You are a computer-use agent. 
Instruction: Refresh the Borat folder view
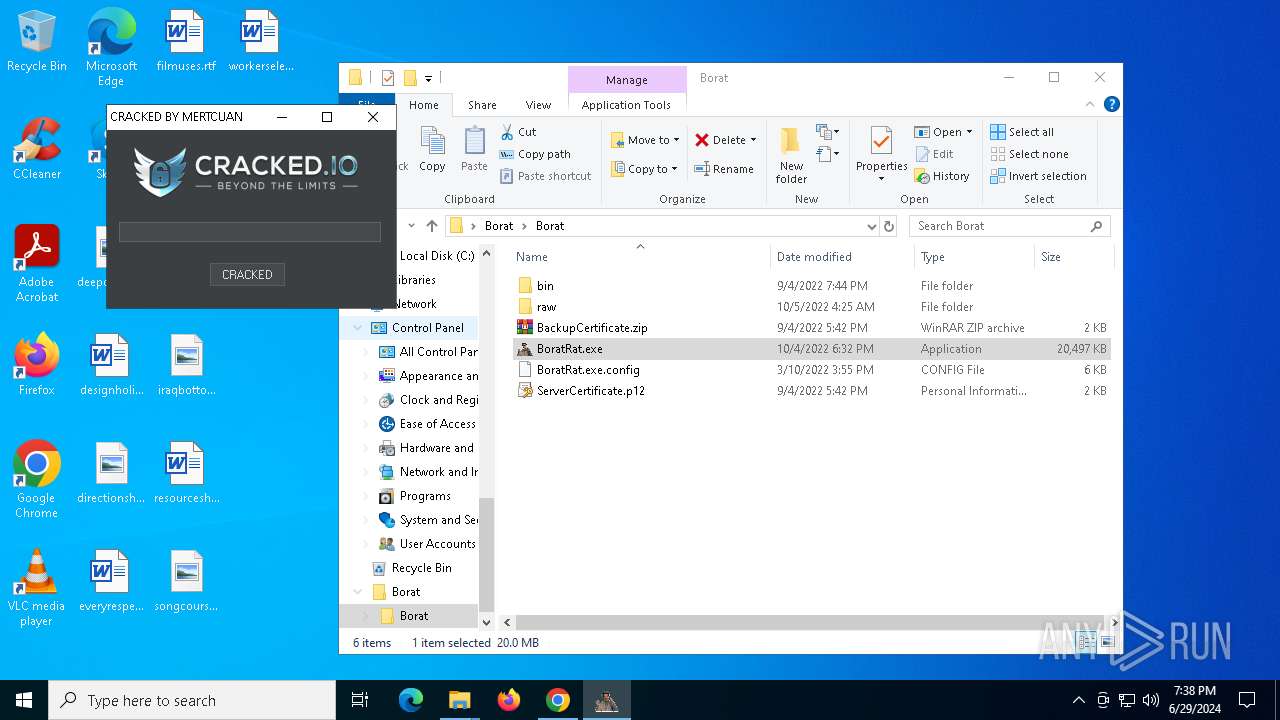pyautogui.click(x=889, y=226)
